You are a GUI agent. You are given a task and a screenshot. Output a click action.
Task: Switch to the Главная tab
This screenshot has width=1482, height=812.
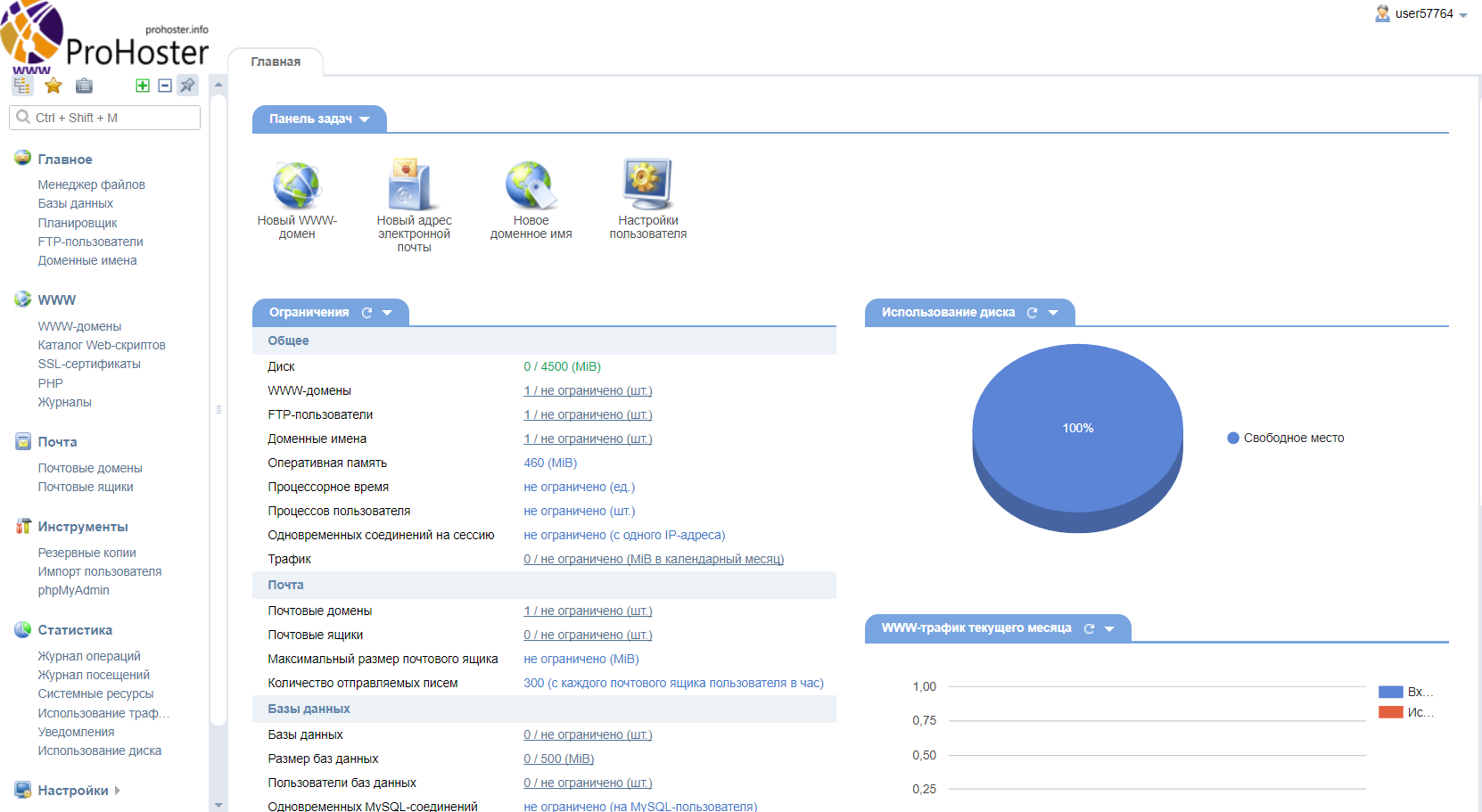tap(276, 62)
